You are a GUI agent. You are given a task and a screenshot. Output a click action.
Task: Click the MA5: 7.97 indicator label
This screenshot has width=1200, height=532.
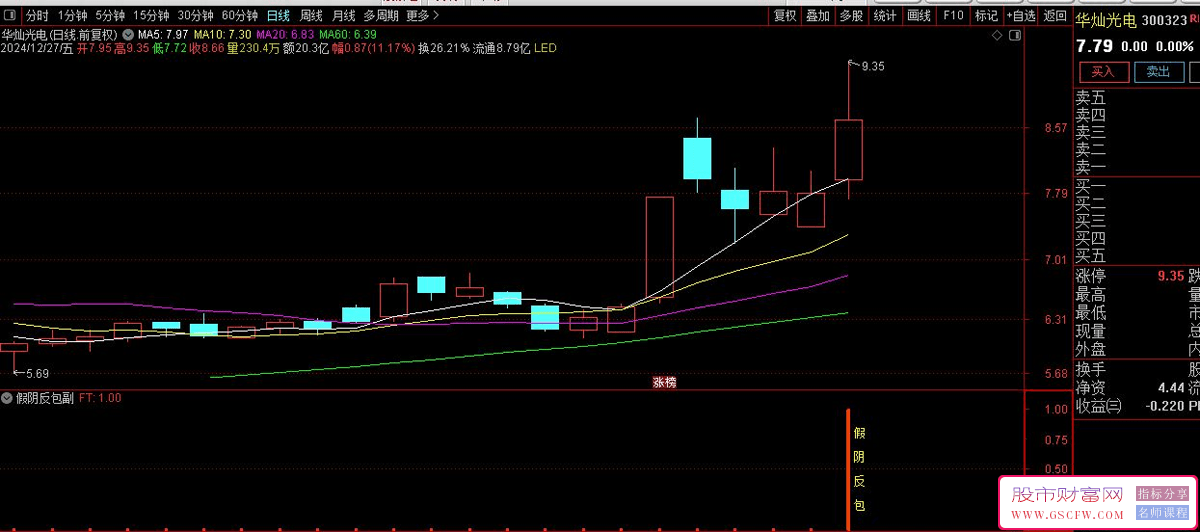click(x=163, y=34)
